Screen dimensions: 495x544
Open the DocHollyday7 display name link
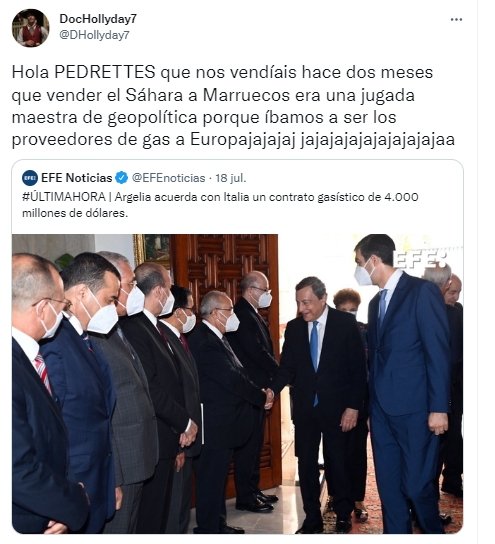point(98,19)
